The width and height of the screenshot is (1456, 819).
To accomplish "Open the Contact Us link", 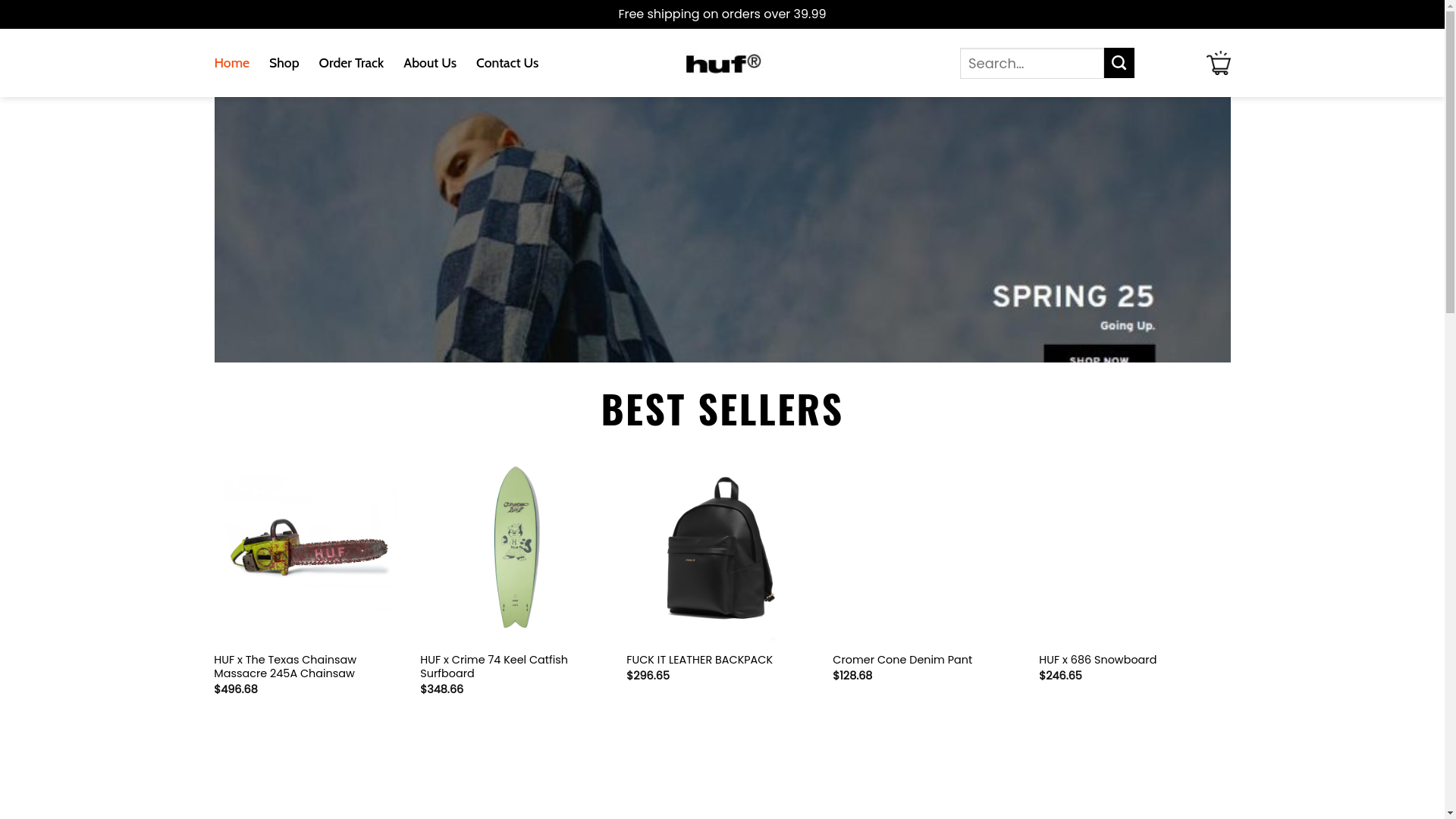I will (x=507, y=63).
